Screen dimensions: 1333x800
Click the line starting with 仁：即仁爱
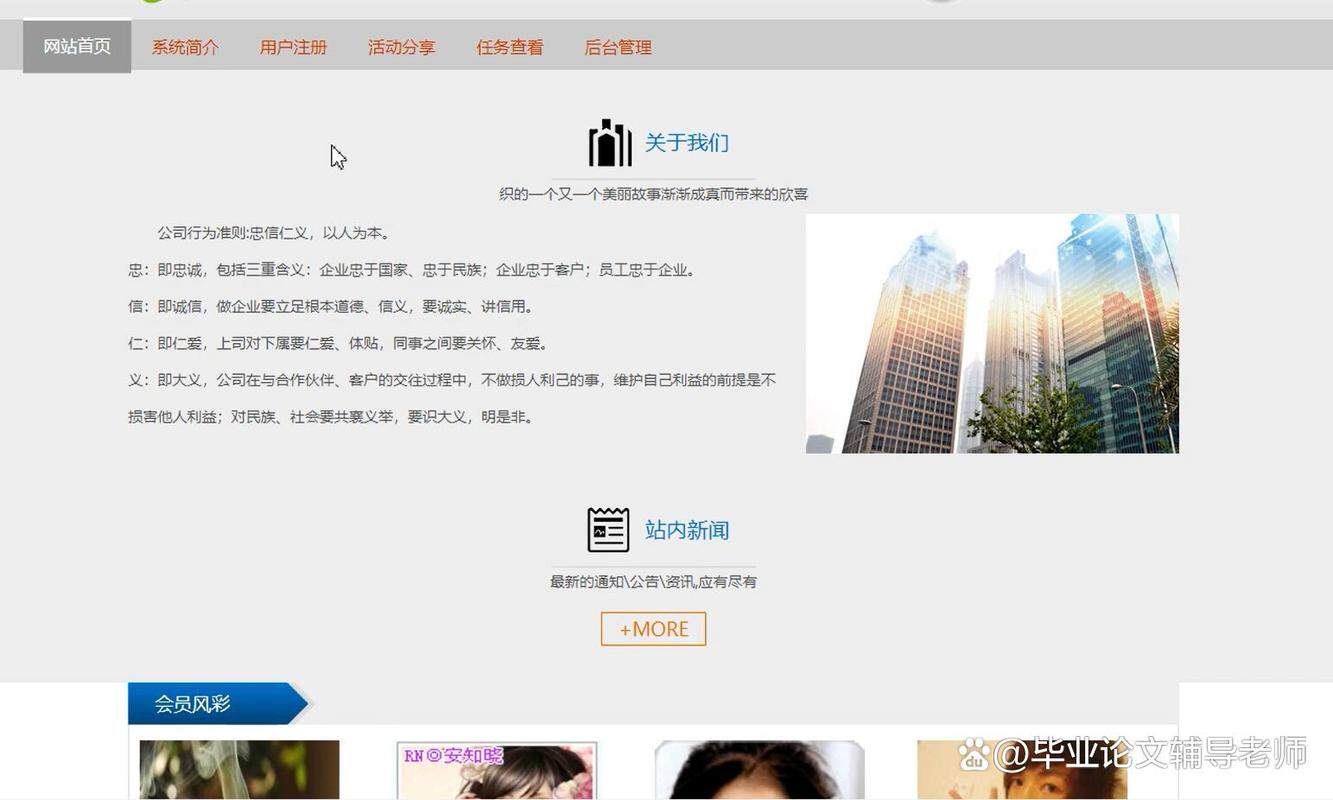338,343
